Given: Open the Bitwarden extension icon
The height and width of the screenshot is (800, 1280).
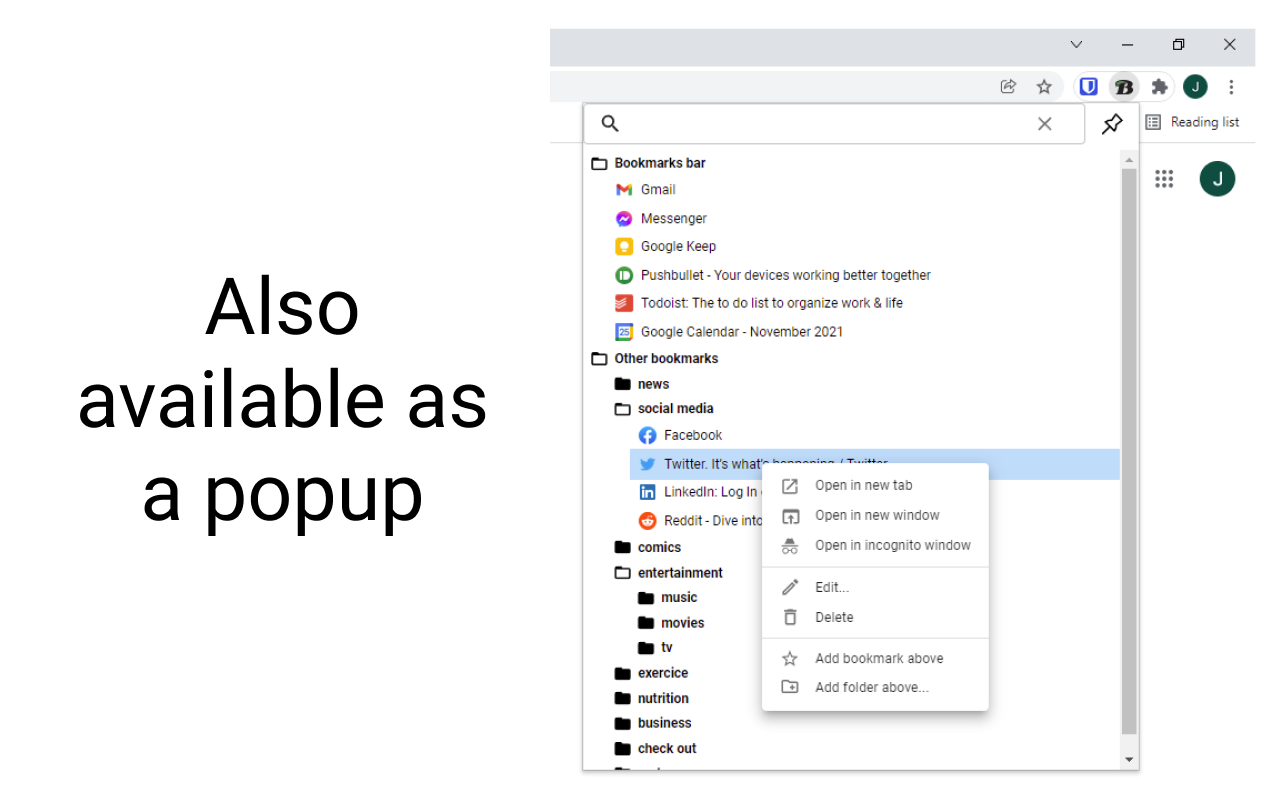Looking at the screenshot, I should coord(1088,87).
